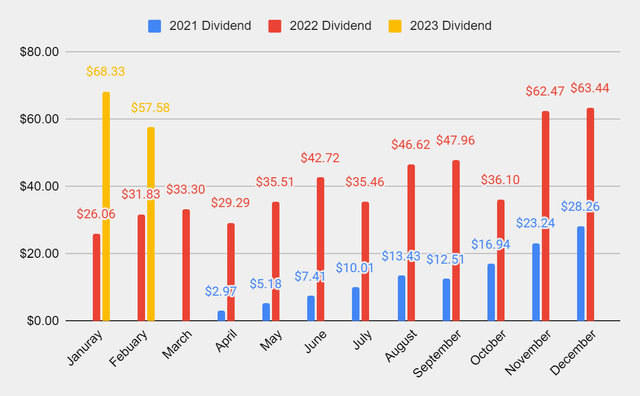This screenshot has height=396, width=640.
Task: Click the red September 2022 bar
Action: pos(456,240)
